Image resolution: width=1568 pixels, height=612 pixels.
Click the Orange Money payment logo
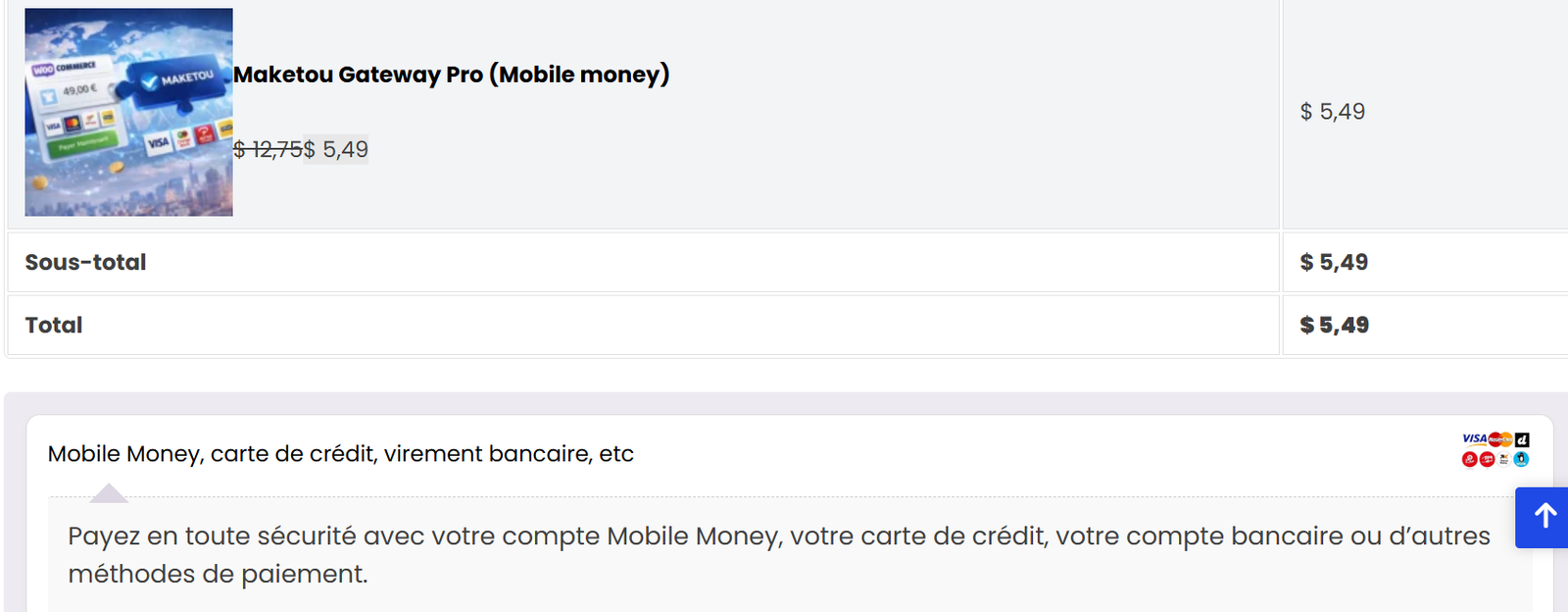1504,459
